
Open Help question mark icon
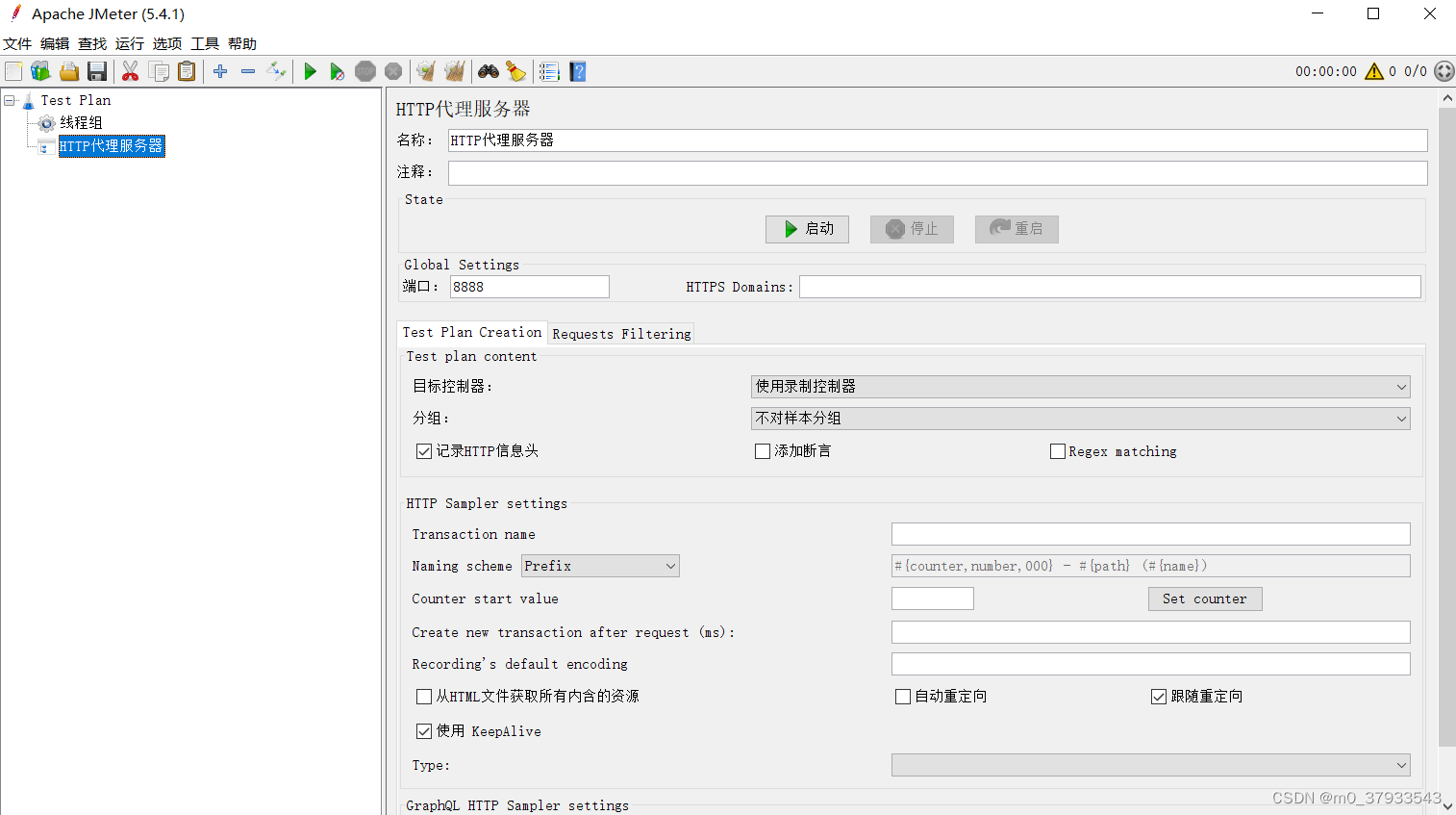578,71
